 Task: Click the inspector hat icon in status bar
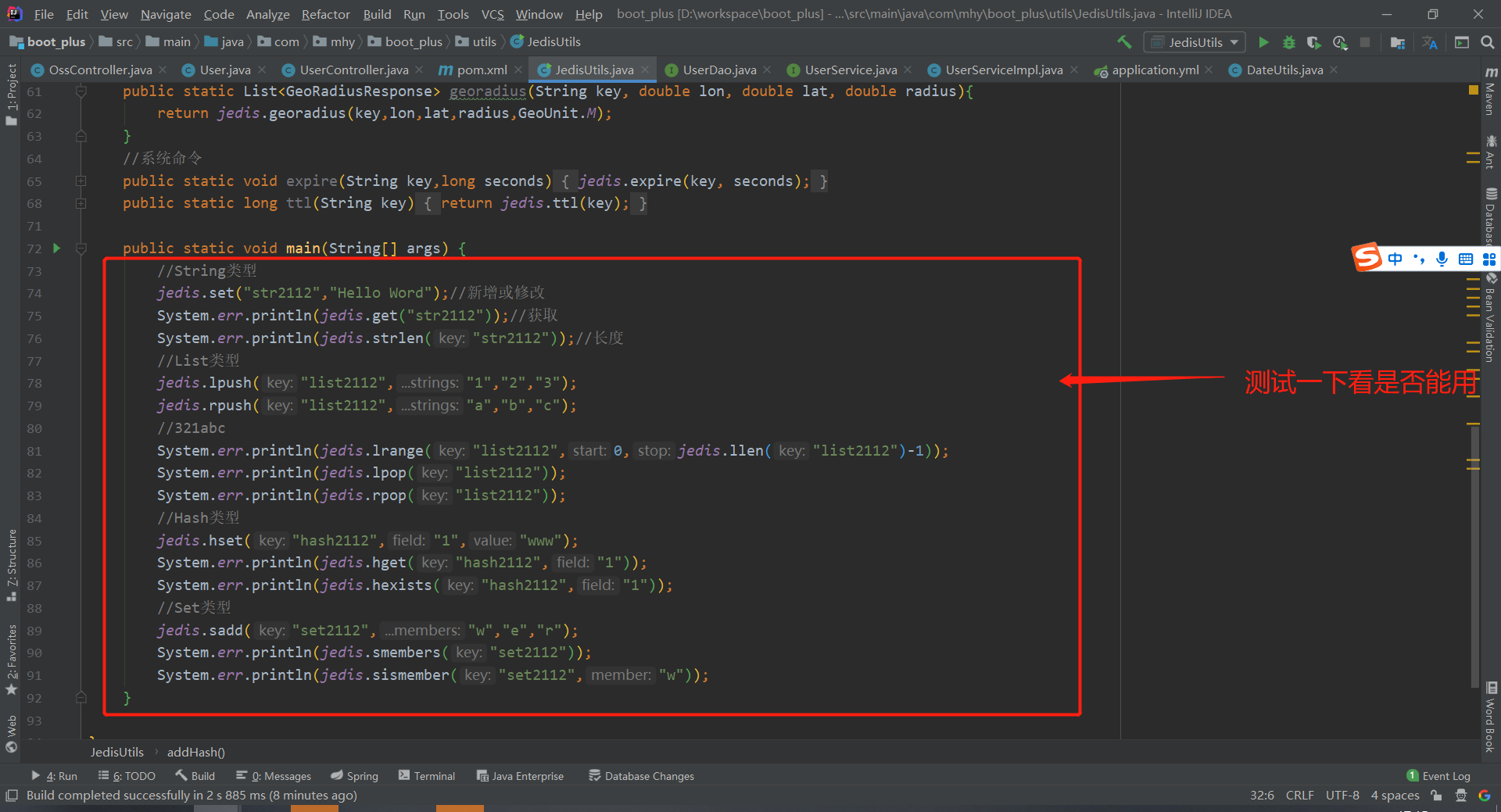click(1461, 796)
